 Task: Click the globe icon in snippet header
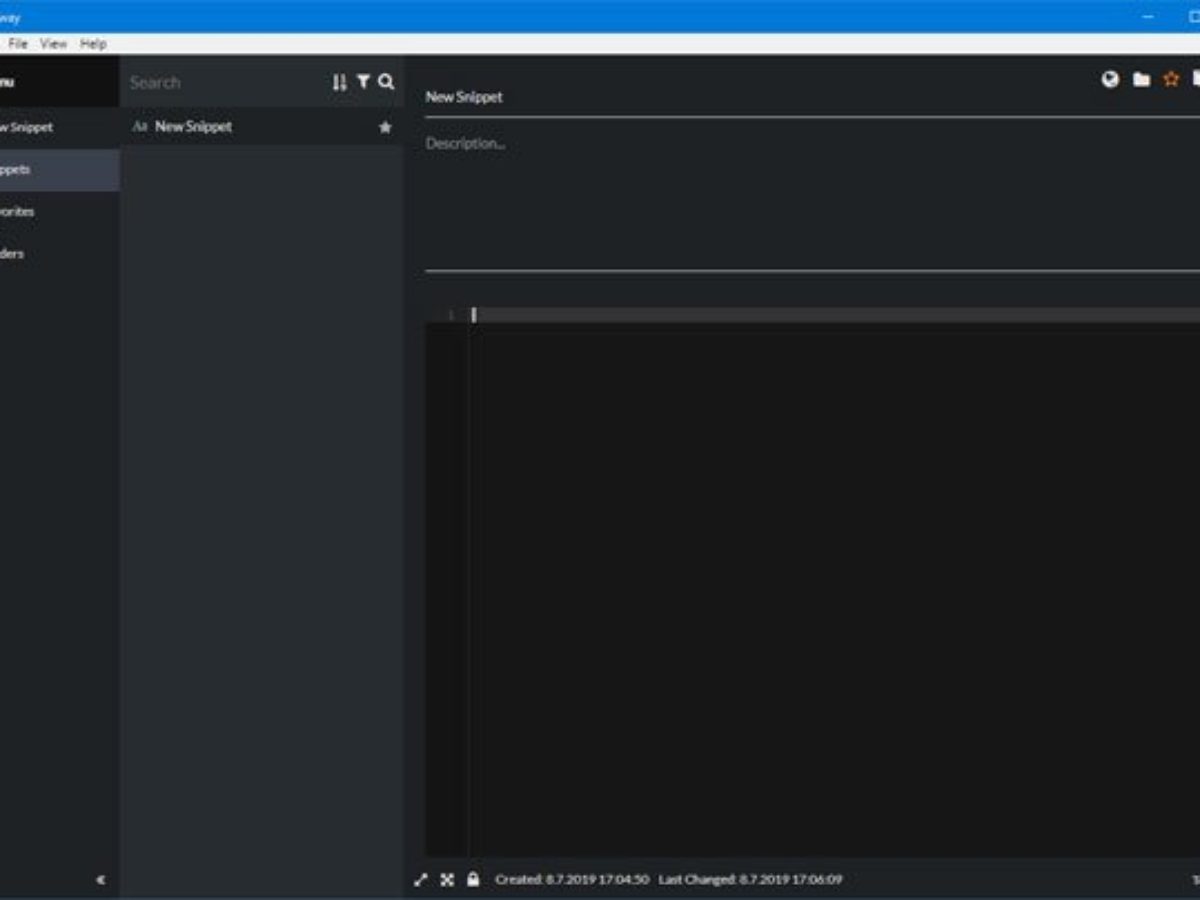(1110, 79)
